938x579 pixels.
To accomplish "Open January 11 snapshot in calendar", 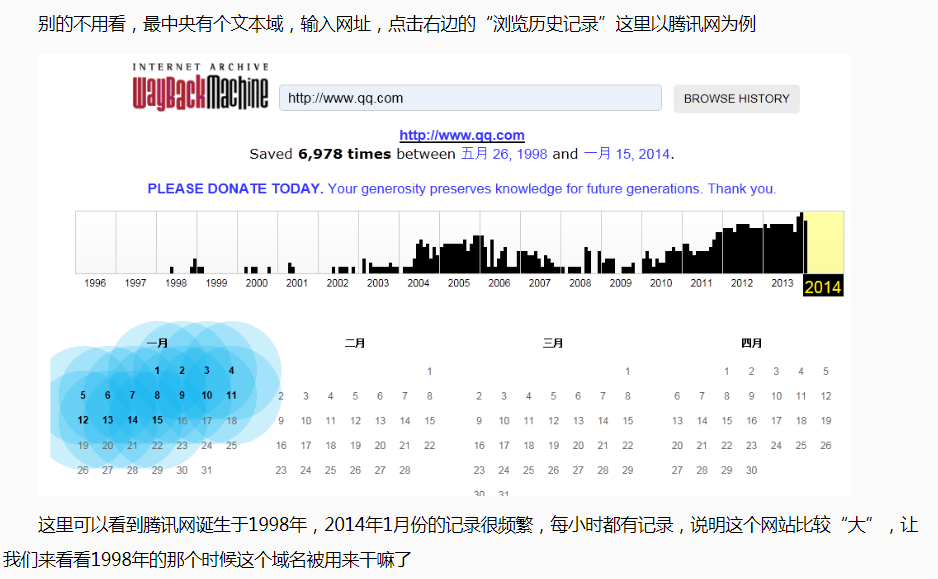I will click(232, 395).
